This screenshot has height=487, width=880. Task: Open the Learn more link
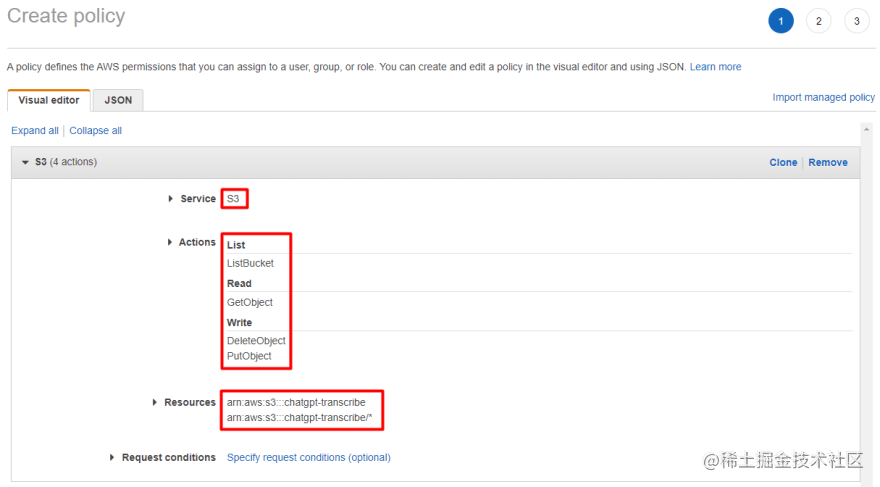(x=715, y=67)
